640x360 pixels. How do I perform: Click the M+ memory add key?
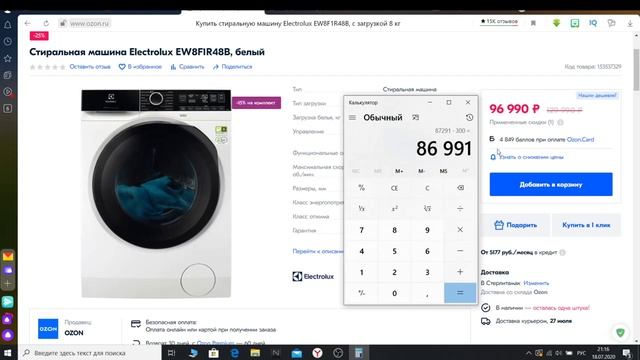[x=399, y=171]
